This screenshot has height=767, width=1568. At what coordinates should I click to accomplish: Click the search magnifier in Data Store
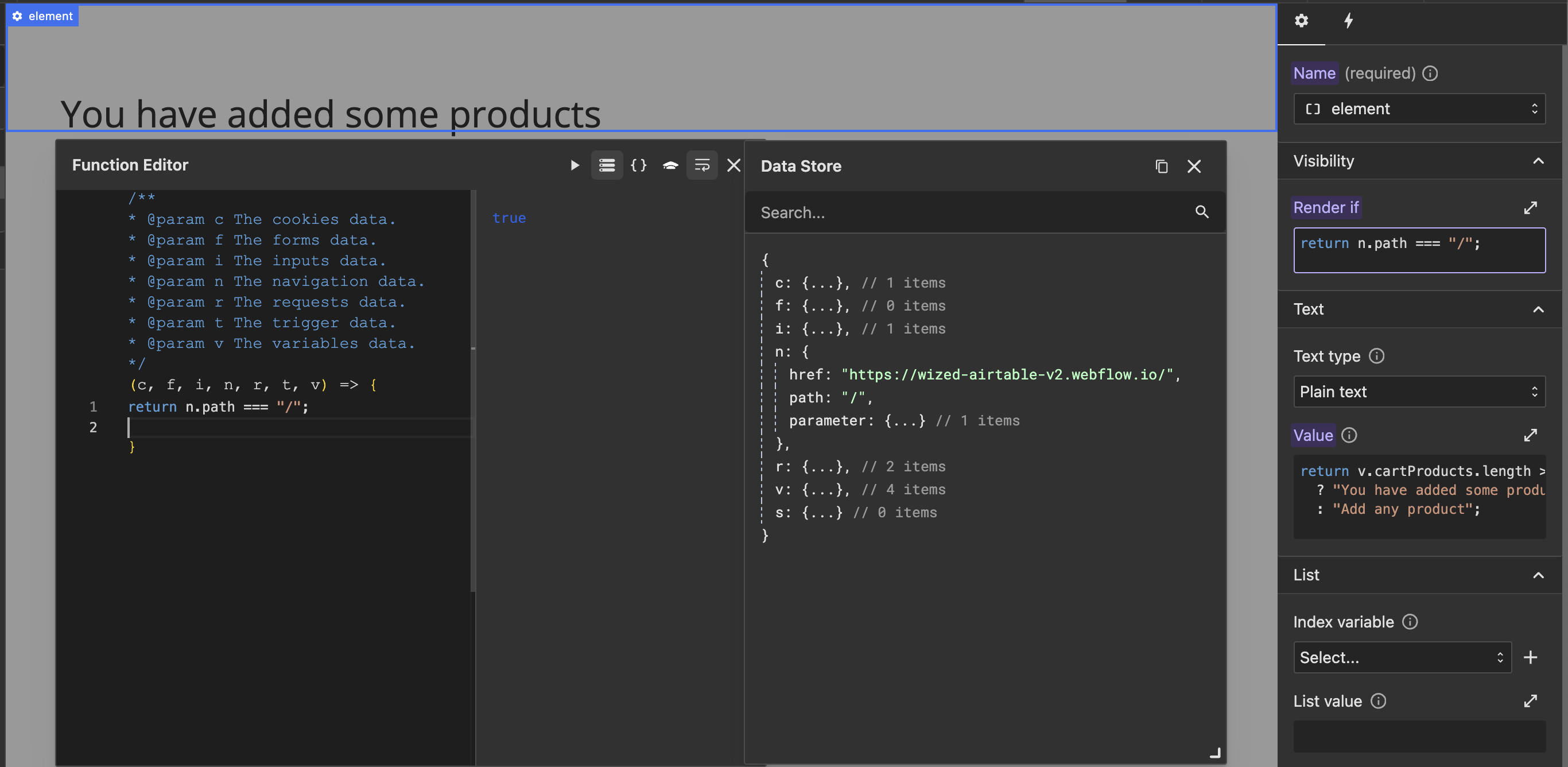1202,212
